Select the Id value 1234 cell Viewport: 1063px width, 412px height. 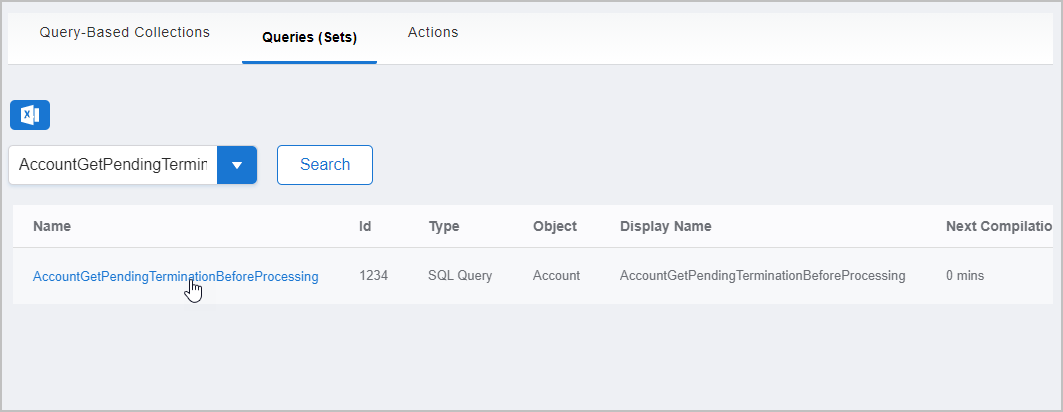(373, 276)
